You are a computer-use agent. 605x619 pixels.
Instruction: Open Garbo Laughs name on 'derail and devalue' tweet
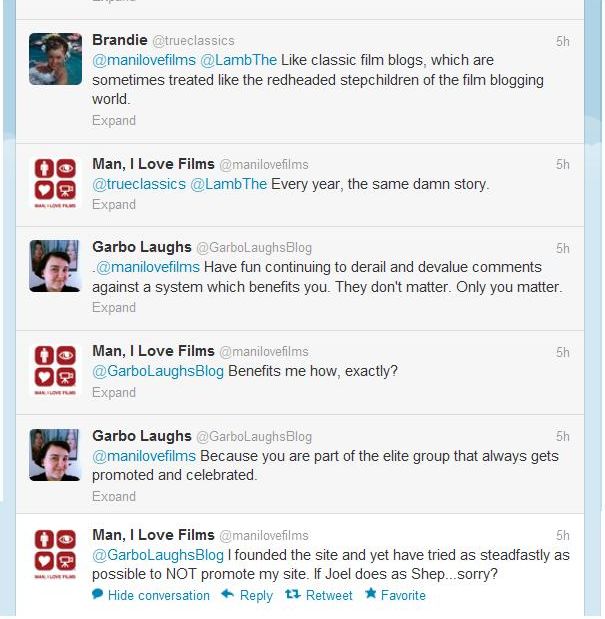point(141,247)
